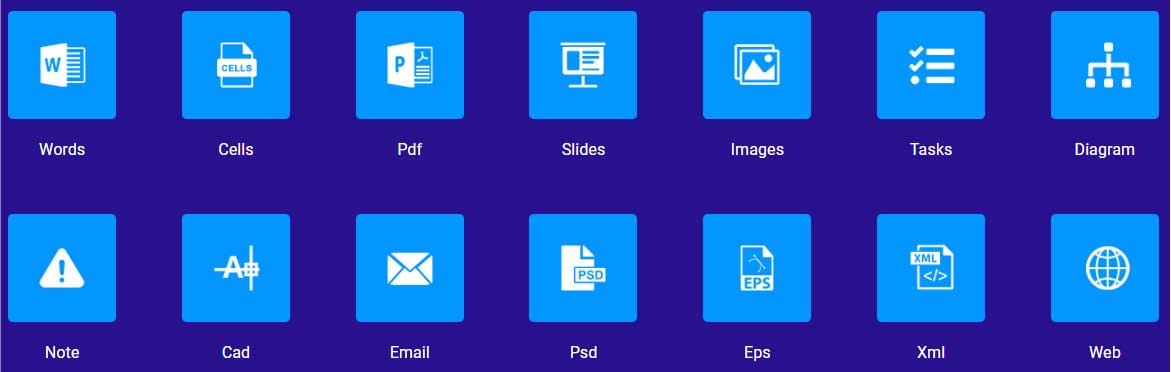Viewport: 1171px width, 372px height.
Task: Click the Cells spreadsheet icon tile
Action: [236, 65]
